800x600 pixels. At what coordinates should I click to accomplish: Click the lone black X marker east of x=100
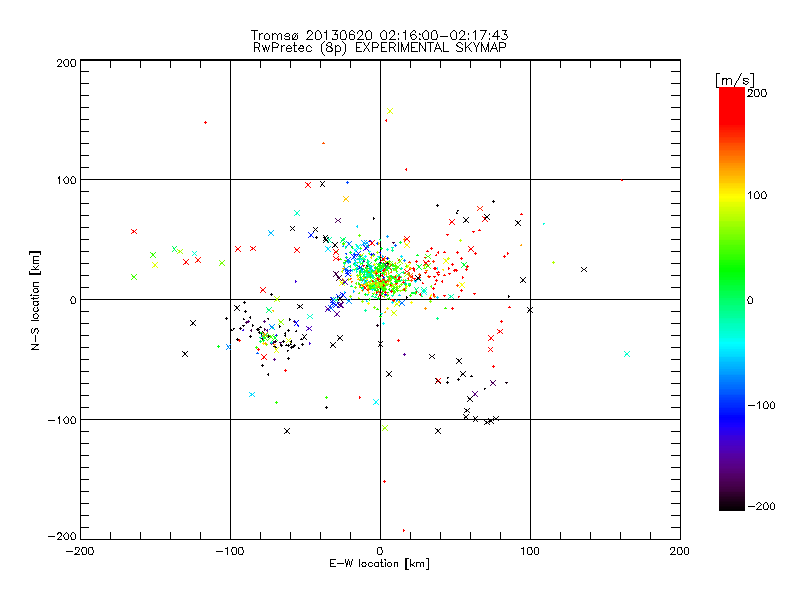pos(584,269)
